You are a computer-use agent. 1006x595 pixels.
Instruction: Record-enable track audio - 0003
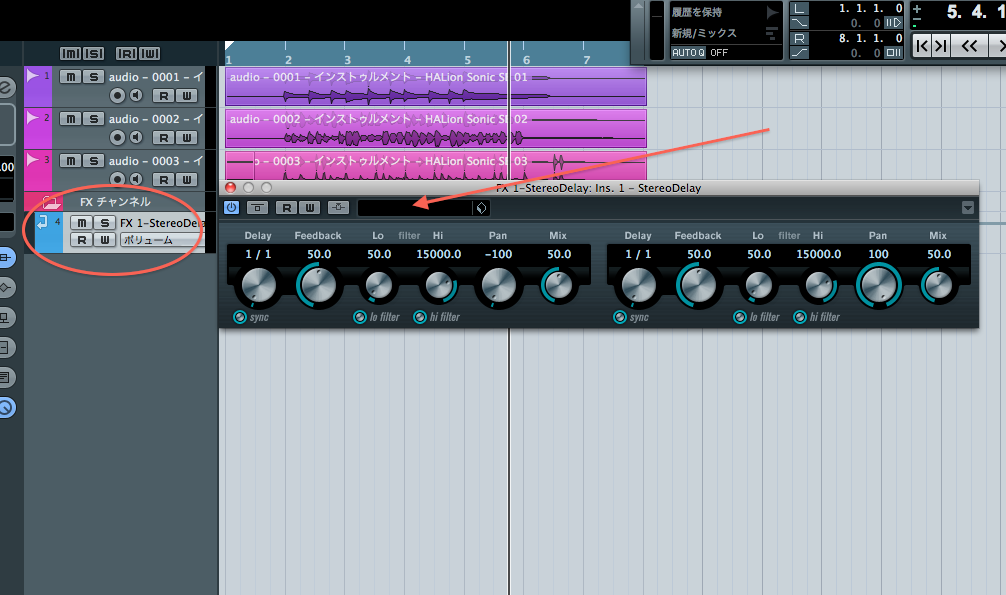point(117,179)
